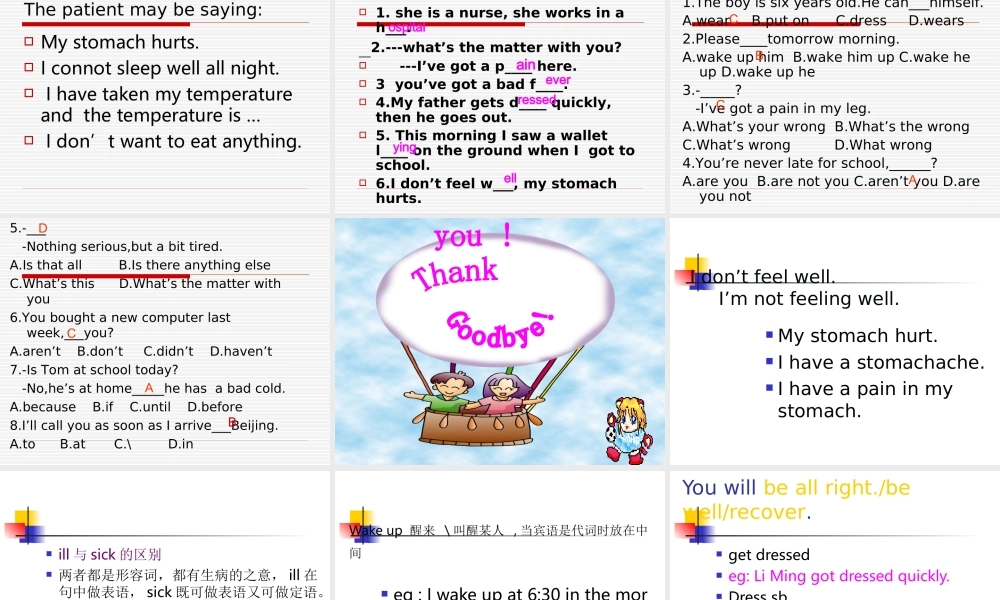Choose option 'C.didn't'
Viewport: 1000px width, 600px height.
pos(168,351)
